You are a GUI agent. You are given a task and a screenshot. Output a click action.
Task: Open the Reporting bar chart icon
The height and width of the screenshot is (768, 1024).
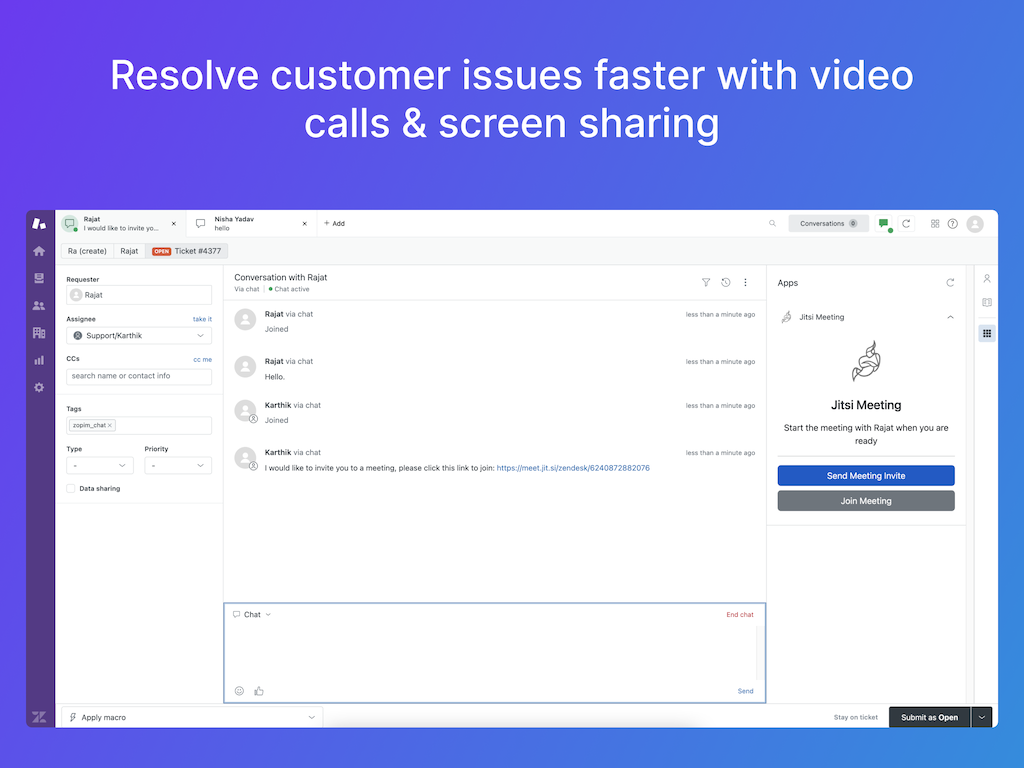pos(39,360)
